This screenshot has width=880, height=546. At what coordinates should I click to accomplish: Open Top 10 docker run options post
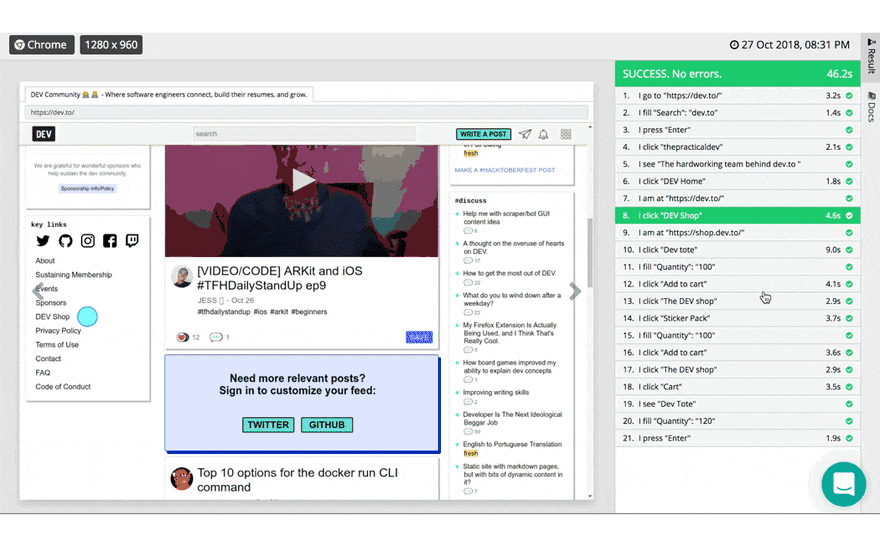coord(297,480)
